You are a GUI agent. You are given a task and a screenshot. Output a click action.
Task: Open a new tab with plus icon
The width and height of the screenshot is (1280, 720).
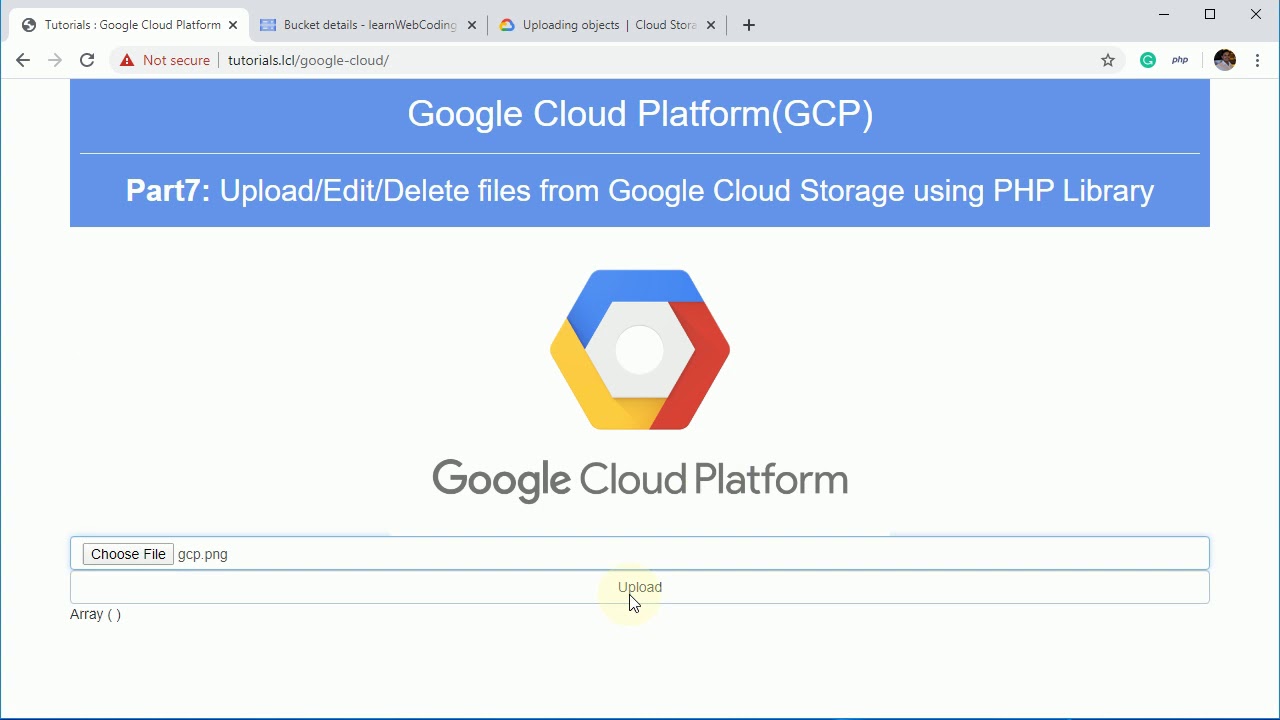749,25
